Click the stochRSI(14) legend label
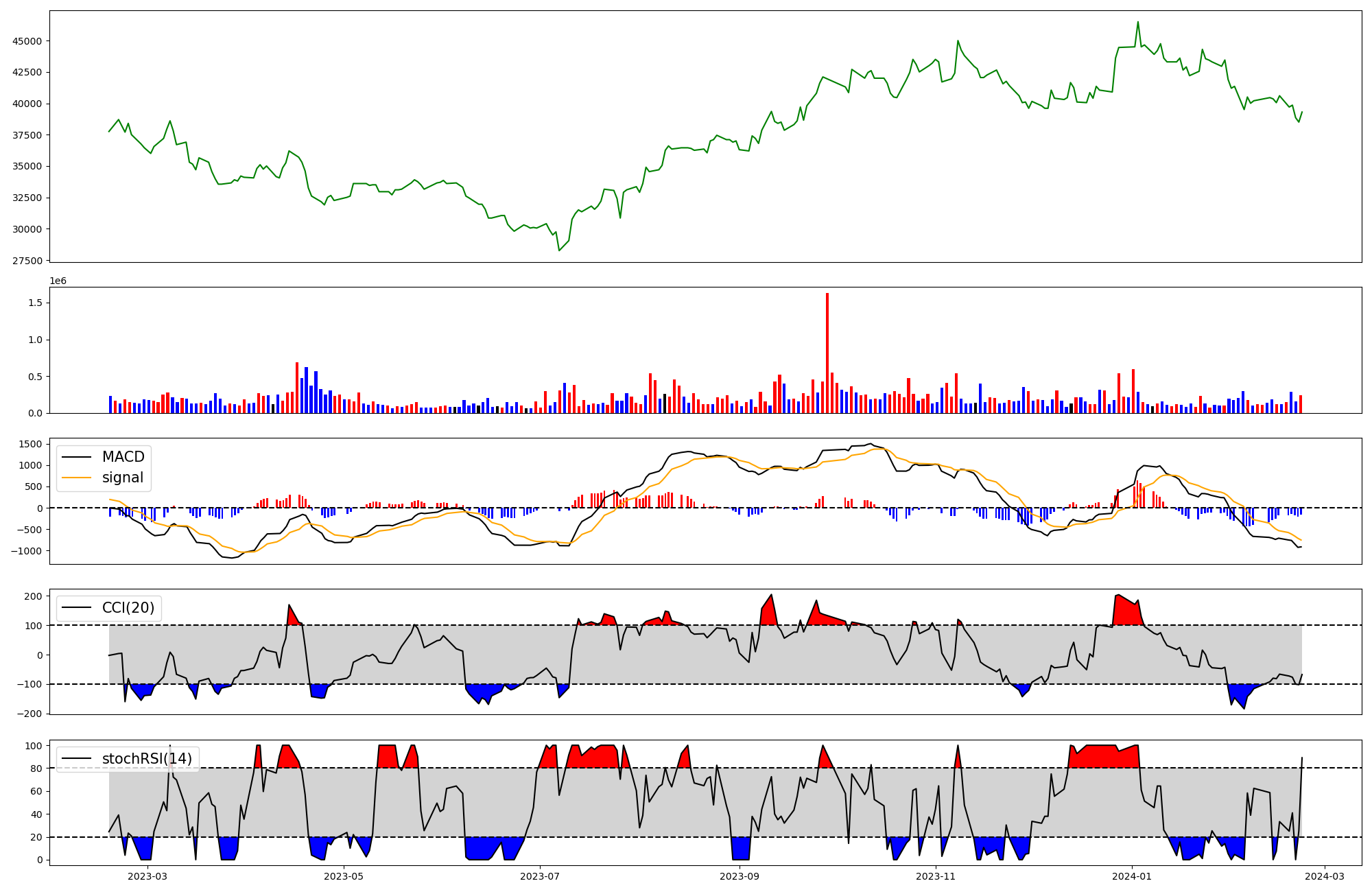The height and width of the screenshot is (892, 1372). (x=147, y=759)
